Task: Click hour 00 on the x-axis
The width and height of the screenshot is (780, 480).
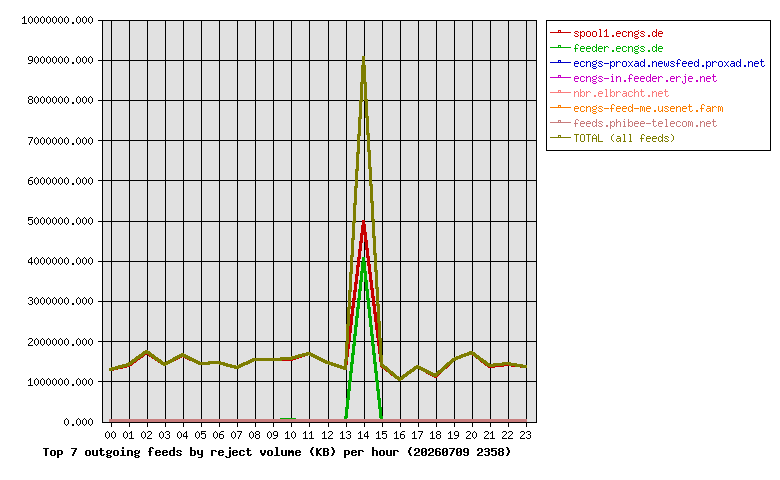Action: [110, 435]
